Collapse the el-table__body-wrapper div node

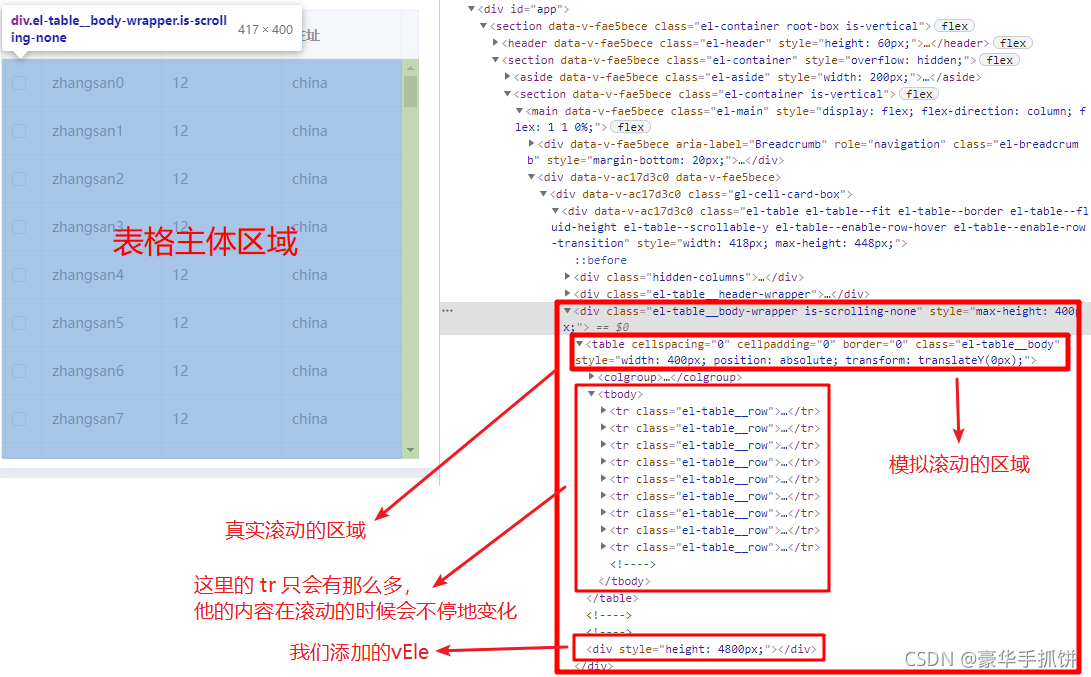567,311
